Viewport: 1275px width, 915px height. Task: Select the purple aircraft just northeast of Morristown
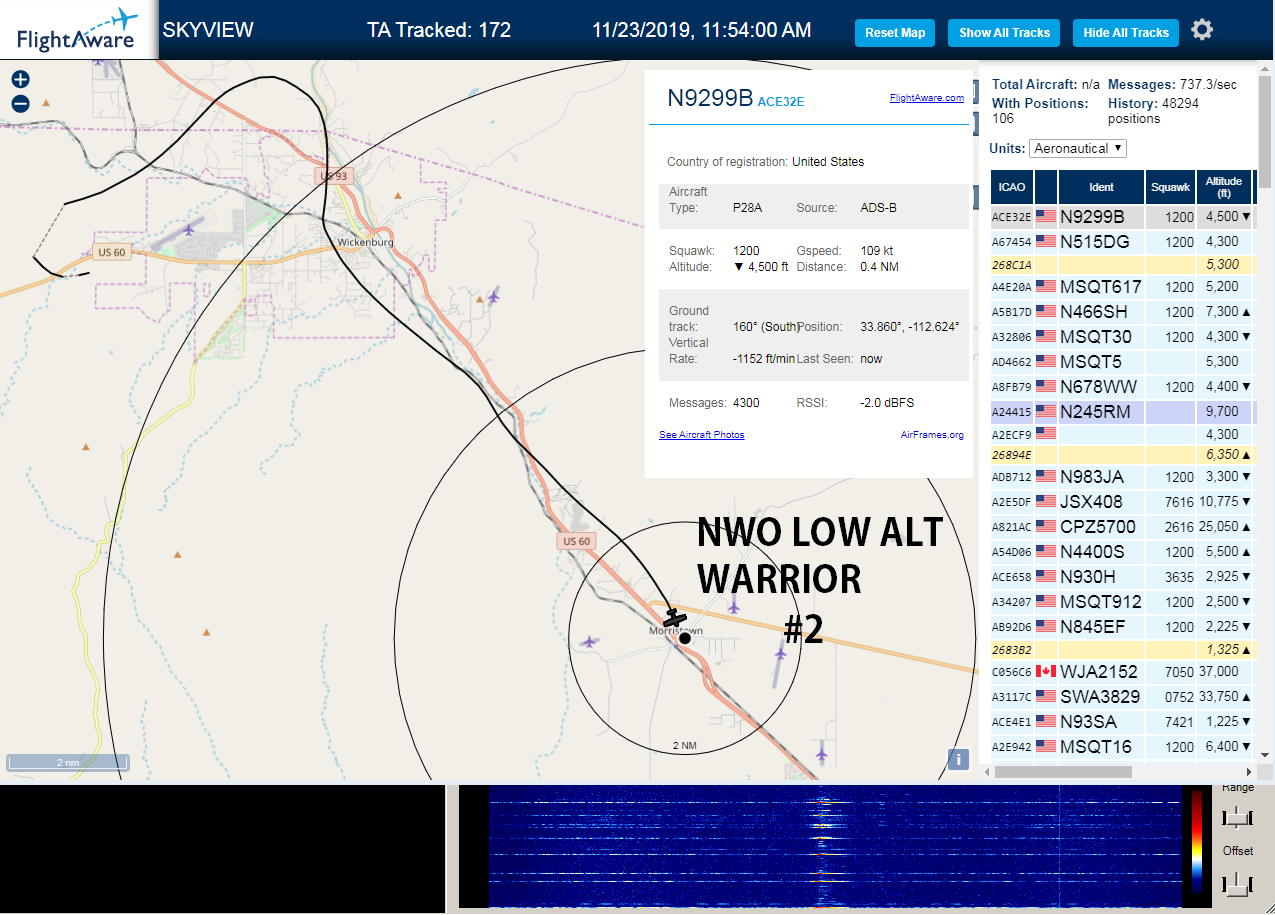click(734, 606)
